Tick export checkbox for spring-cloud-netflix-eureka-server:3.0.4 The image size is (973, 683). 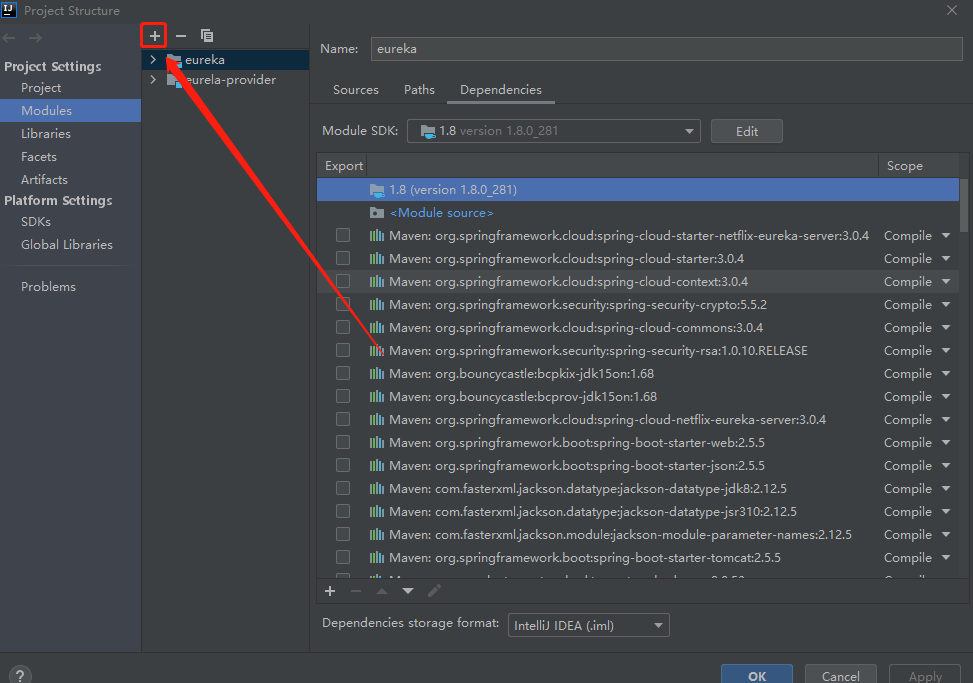[x=343, y=419]
